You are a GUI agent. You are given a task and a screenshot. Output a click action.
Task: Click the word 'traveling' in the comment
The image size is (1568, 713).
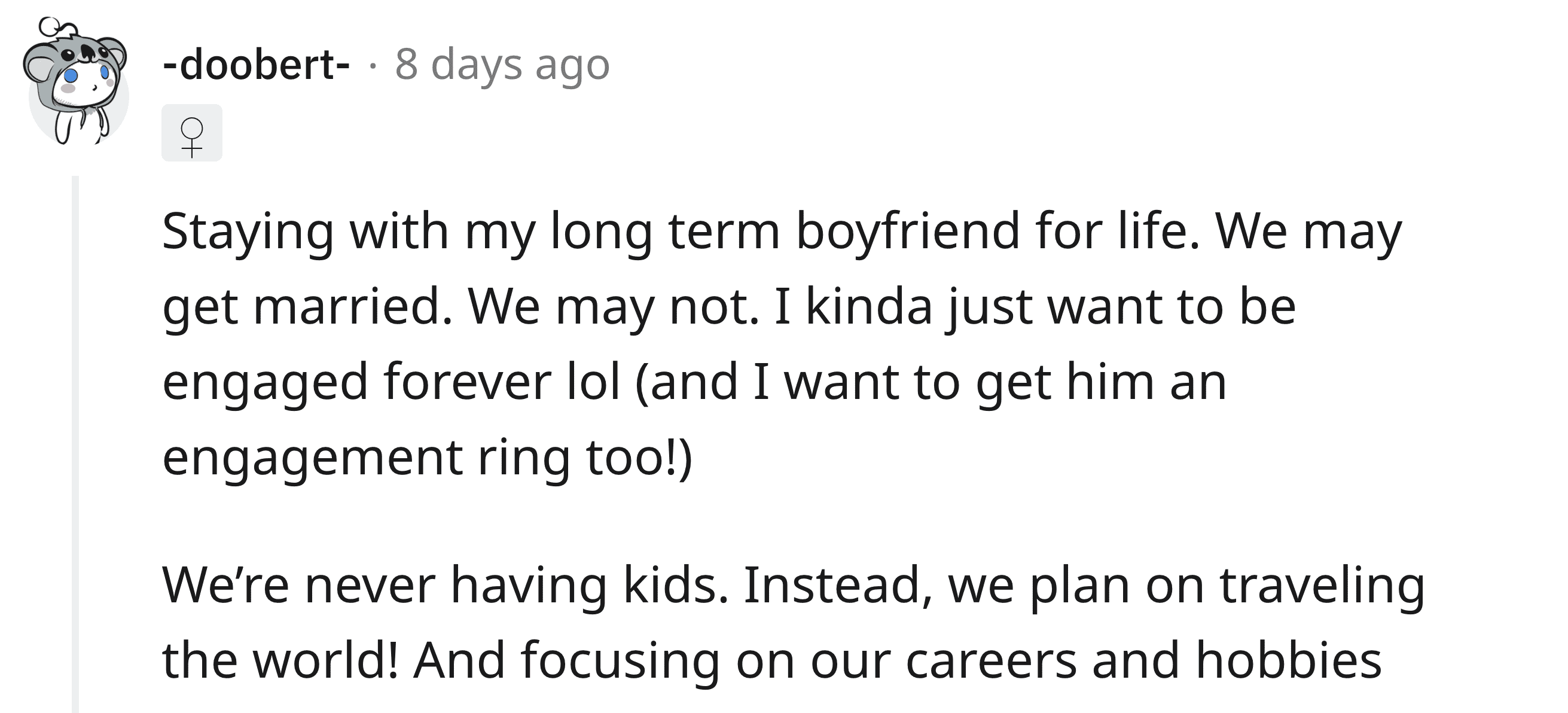(1322, 586)
